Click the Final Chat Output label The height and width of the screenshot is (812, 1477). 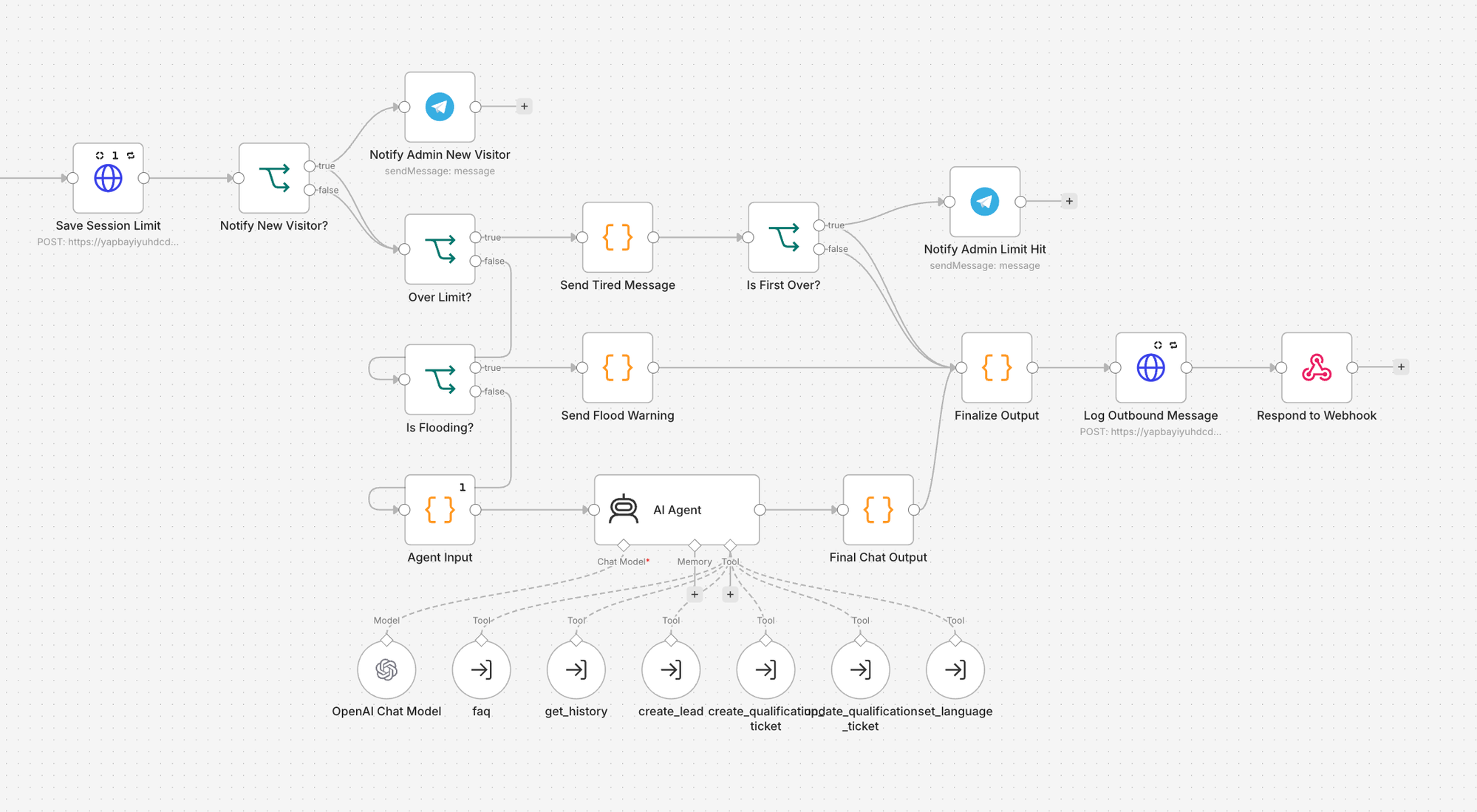point(879,557)
